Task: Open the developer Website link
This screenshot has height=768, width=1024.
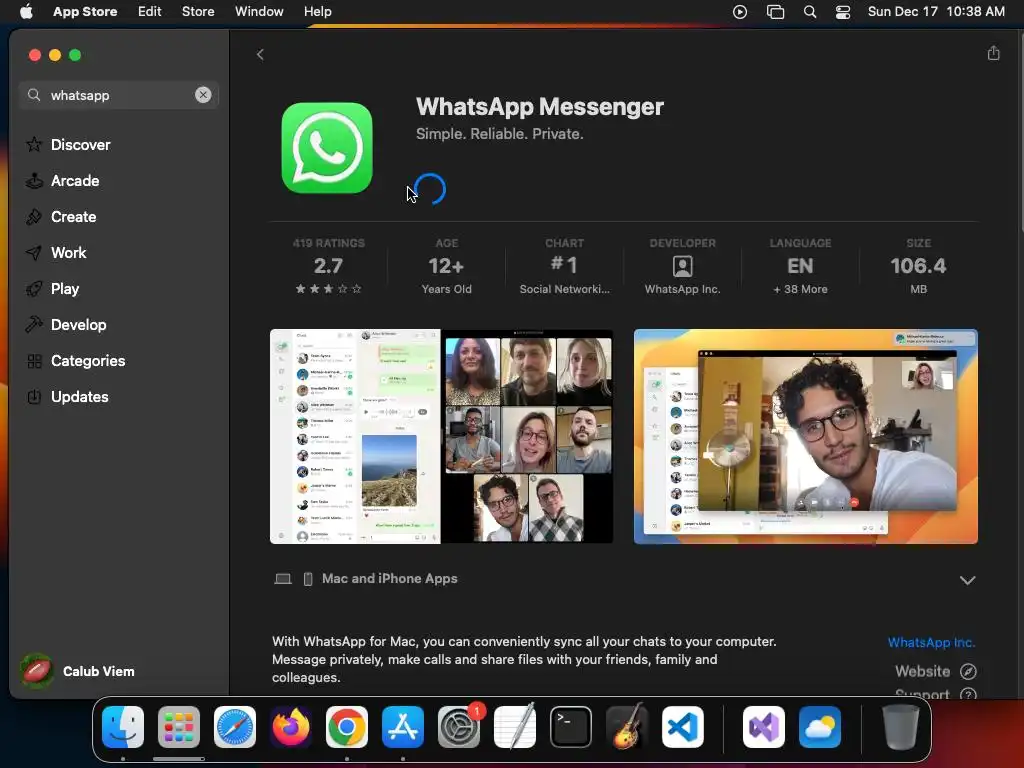Action: [935, 671]
